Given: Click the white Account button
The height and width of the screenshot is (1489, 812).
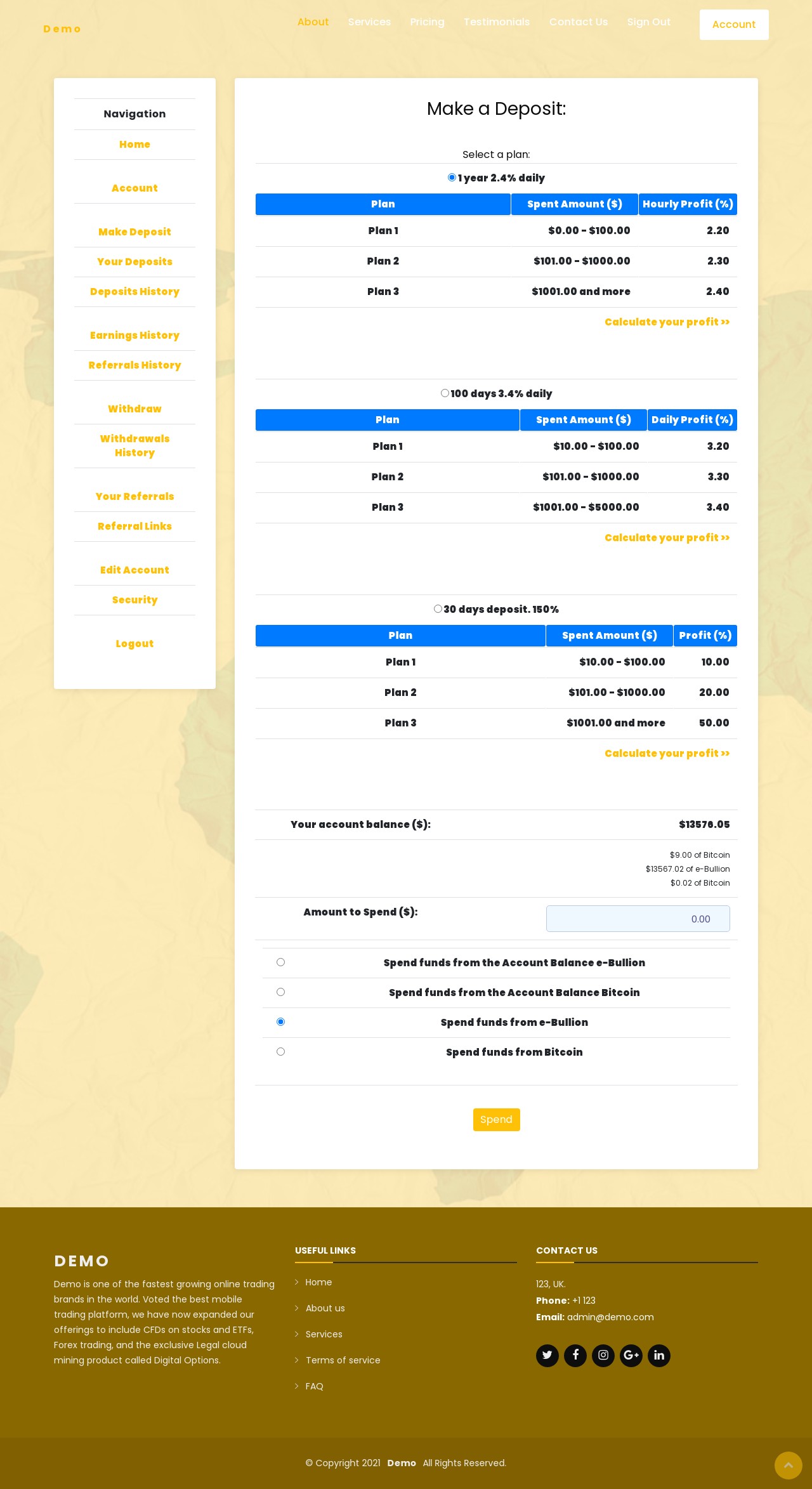Looking at the screenshot, I should [733, 25].
